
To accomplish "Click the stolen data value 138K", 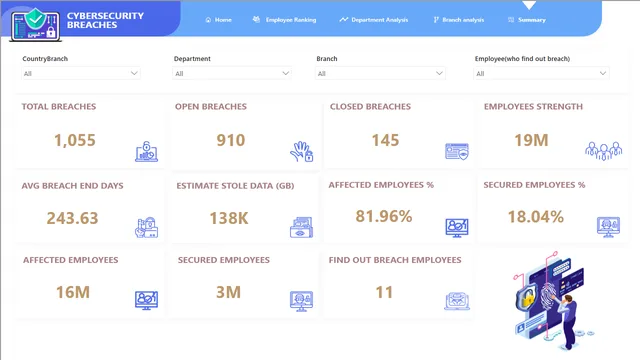I will (229, 218).
